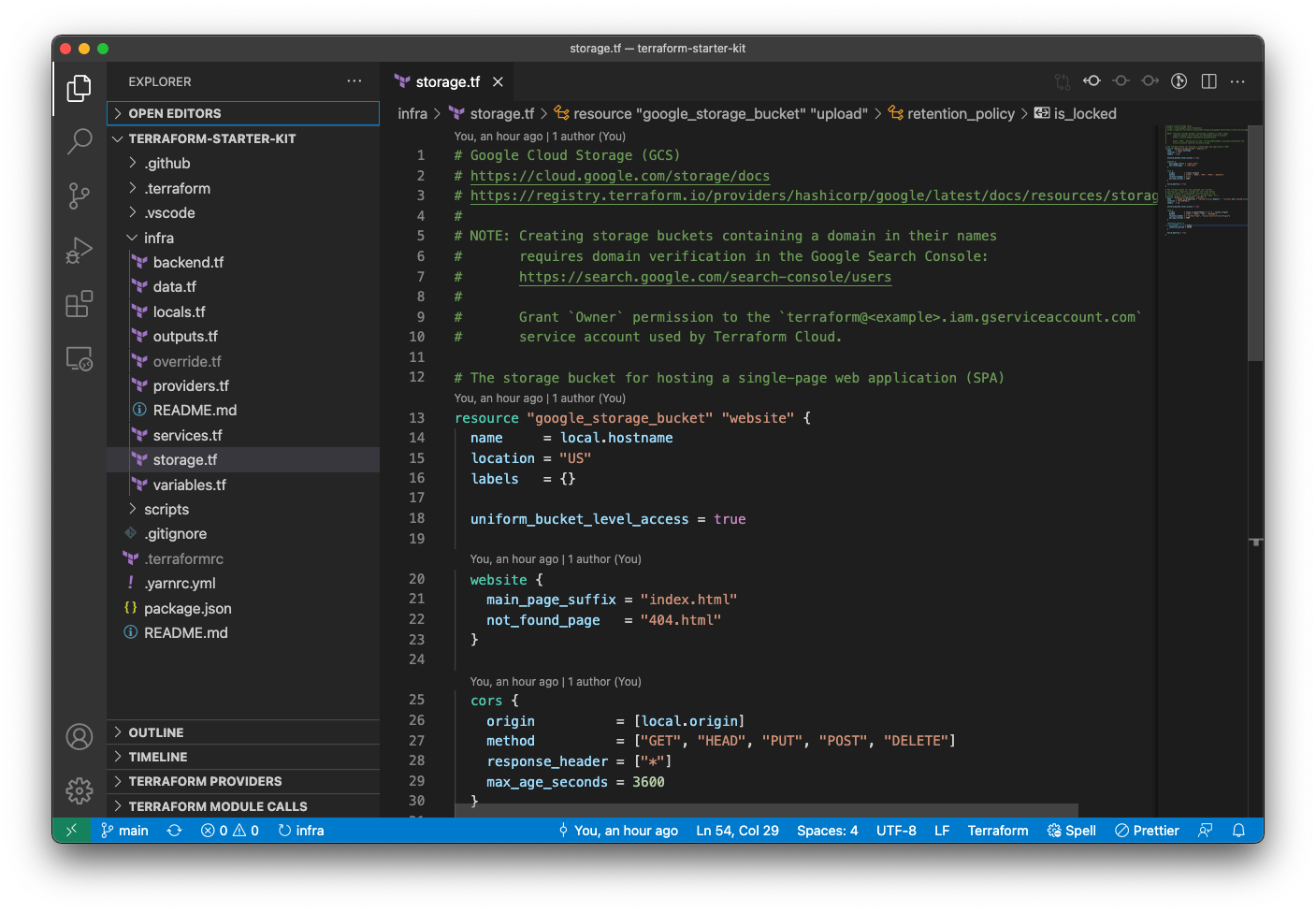The height and width of the screenshot is (912, 1316).
Task: Close the storage.tf editor tab
Action: tap(499, 82)
